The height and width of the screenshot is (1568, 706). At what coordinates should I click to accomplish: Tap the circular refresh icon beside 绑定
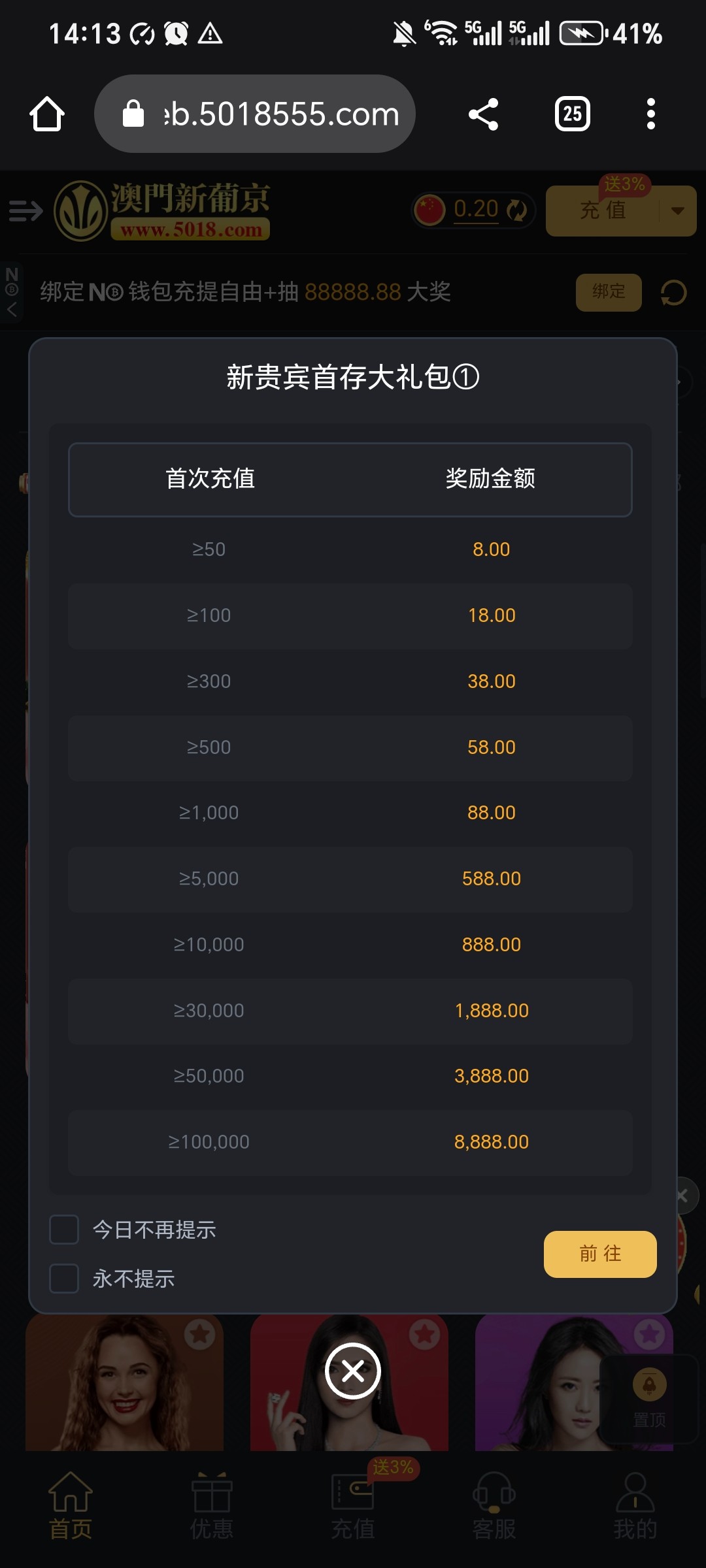(x=673, y=292)
